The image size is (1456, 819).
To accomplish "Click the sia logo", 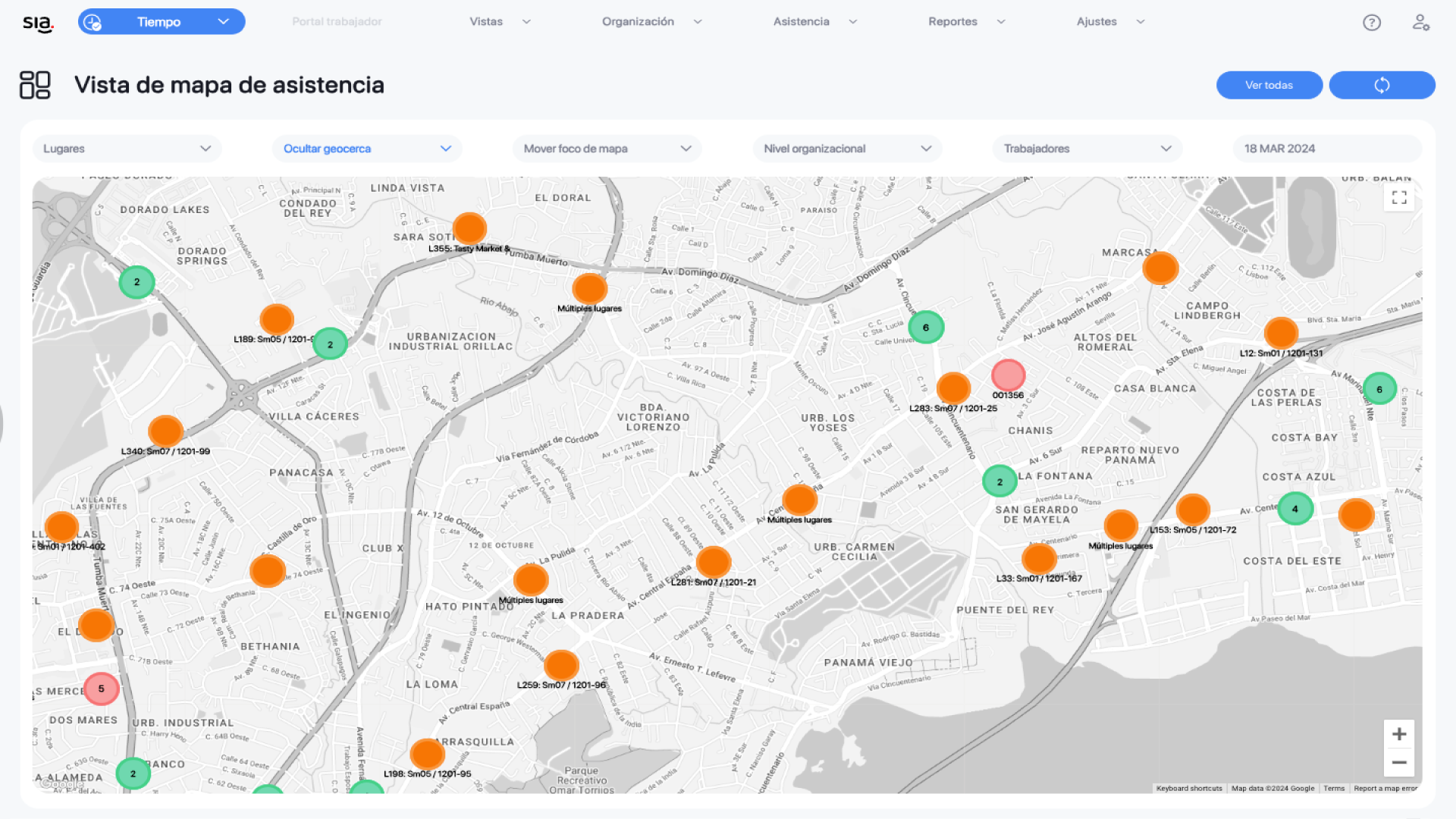I will (x=37, y=23).
